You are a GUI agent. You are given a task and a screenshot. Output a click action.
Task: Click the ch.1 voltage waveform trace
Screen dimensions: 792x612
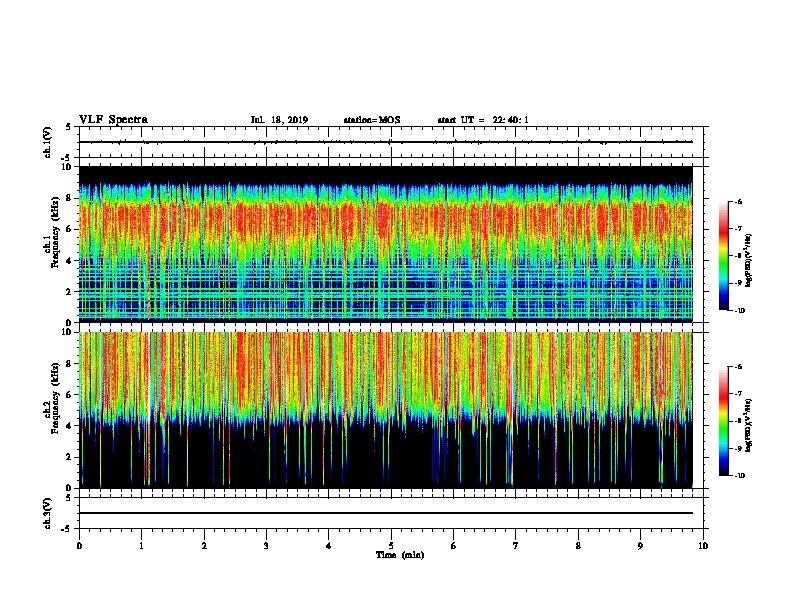point(386,142)
